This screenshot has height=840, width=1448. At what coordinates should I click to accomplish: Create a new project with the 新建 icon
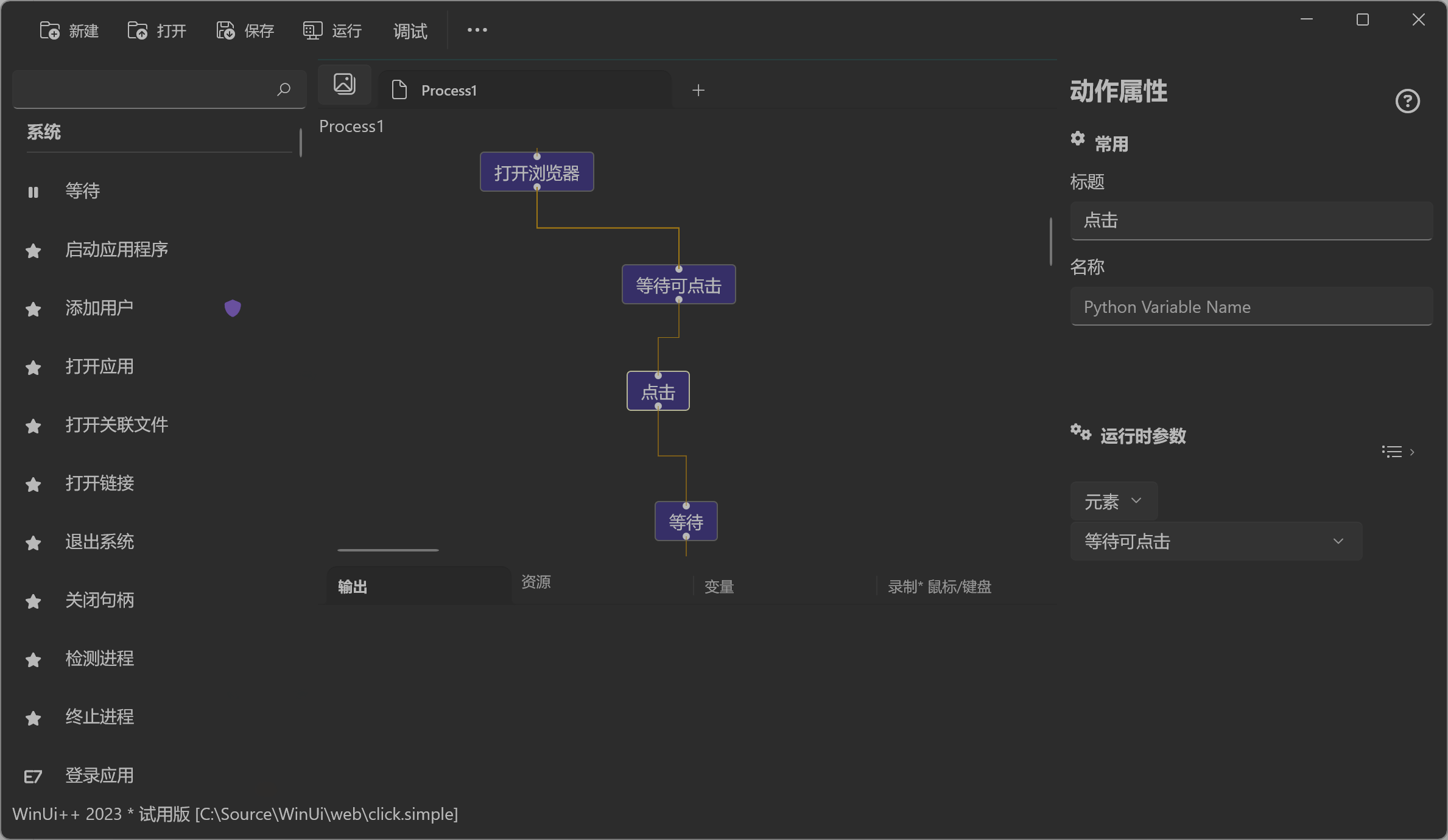pyautogui.click(x=50, y=30)
